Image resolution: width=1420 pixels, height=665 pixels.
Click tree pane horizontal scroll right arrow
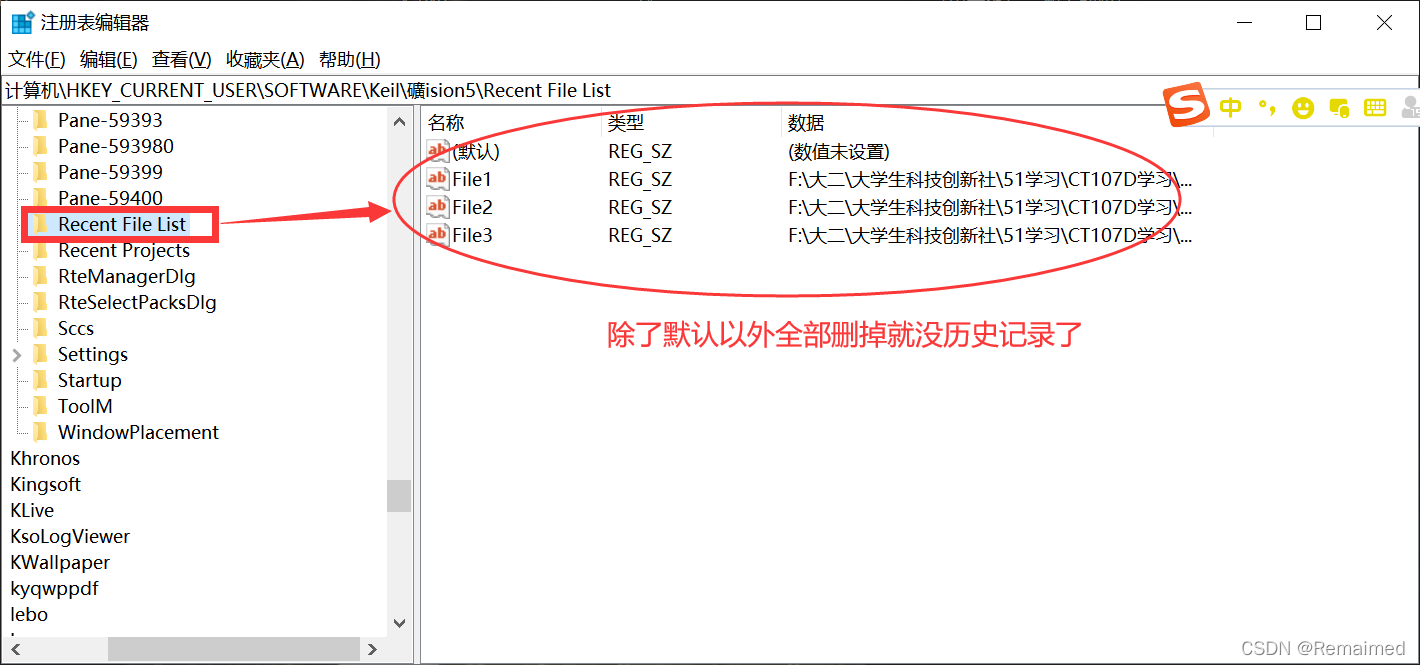372,649
